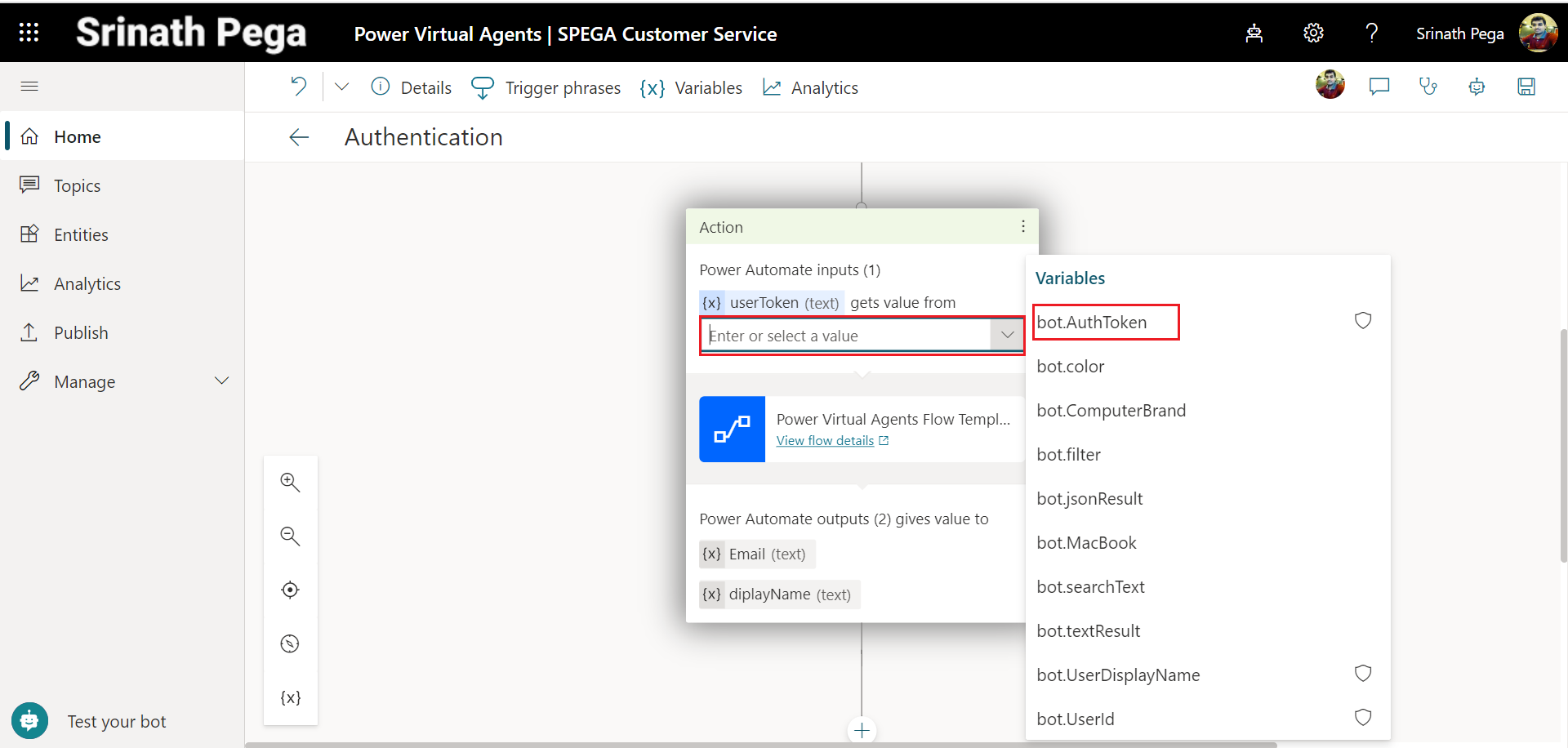
Task: Click the zoom in magnifier icon
Action: (x=290, y=482)
